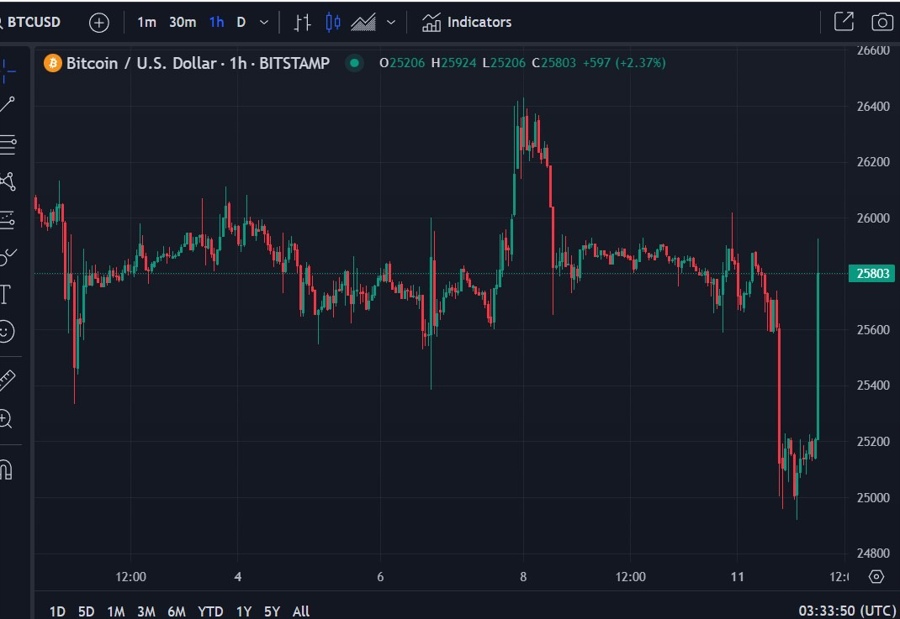Select the 1h timeframe
Screen dimensions: 900x619
point(216,22)
